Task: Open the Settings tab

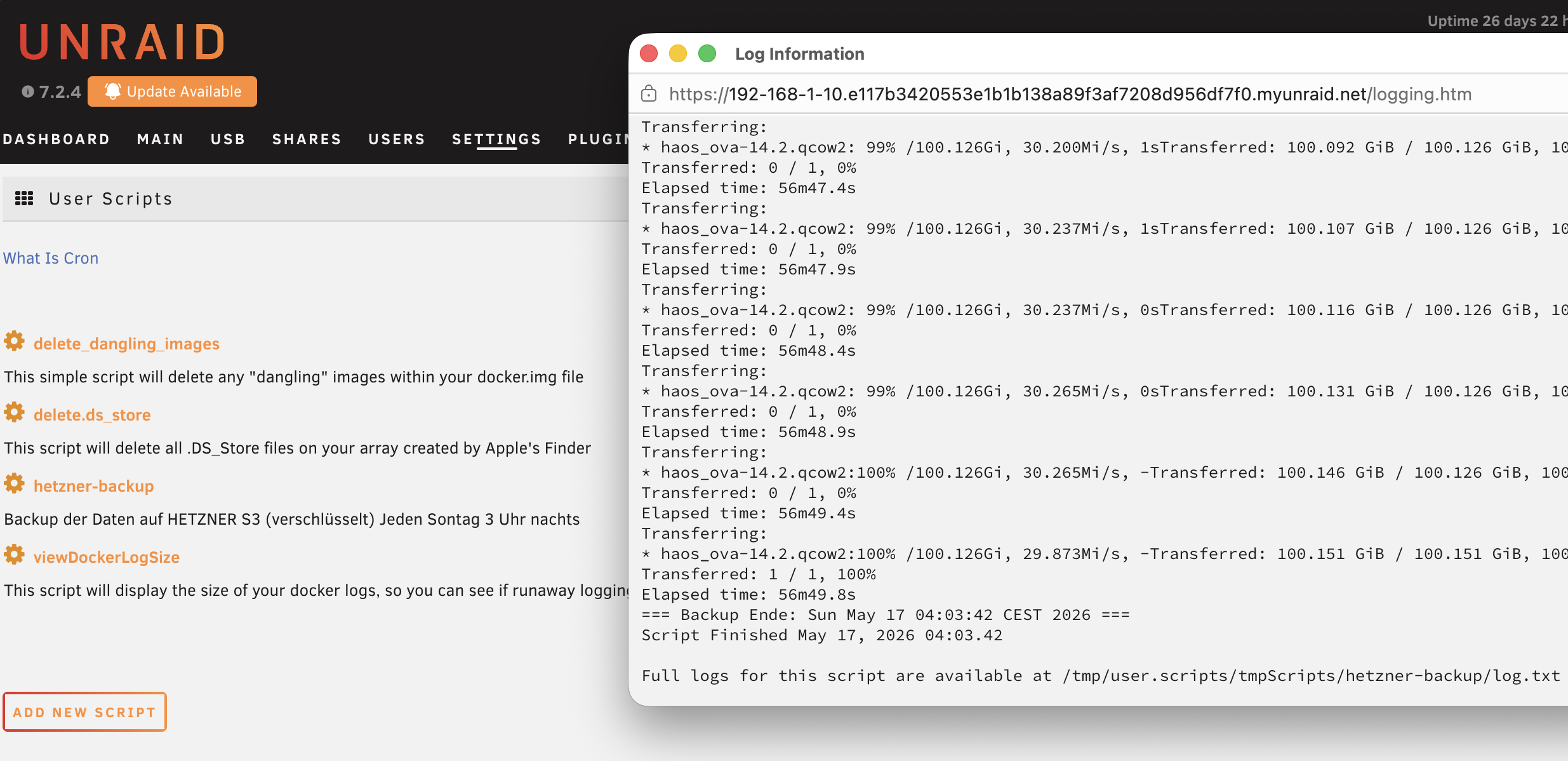Action: [x=496, y=139]
